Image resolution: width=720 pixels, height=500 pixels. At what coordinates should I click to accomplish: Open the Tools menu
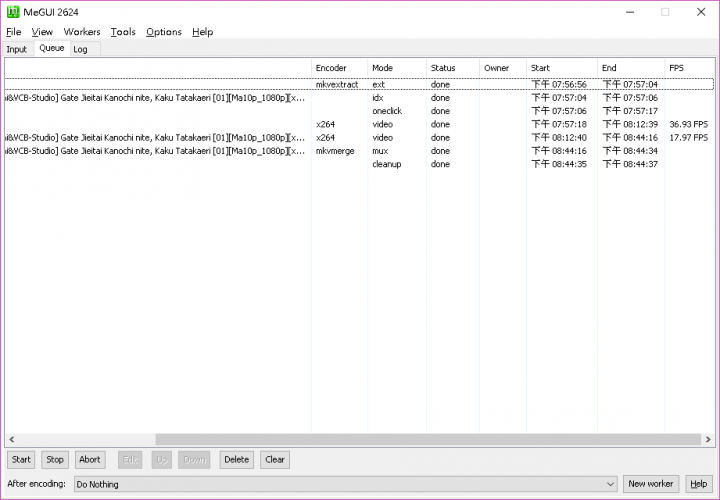click(x=123, y=32)
